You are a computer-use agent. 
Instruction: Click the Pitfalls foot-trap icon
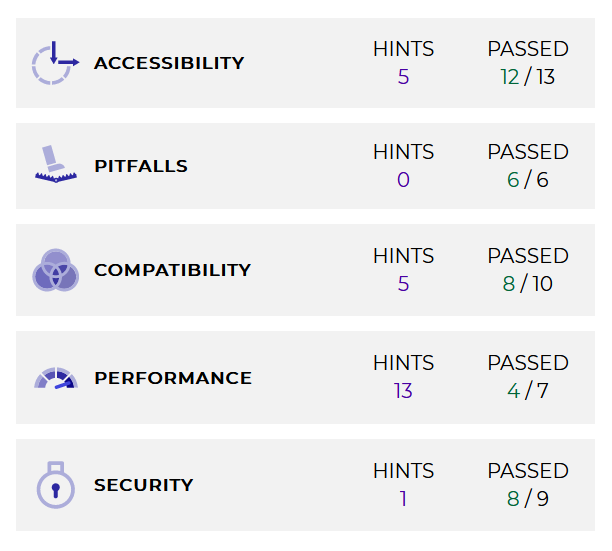tap(55, 166)
